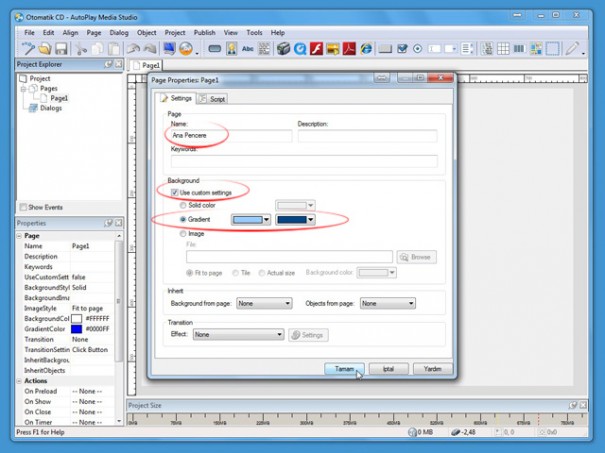Viewport: 605px width, 453px height.
Task: Click the Yardım button
Action: tap(432, 369)
